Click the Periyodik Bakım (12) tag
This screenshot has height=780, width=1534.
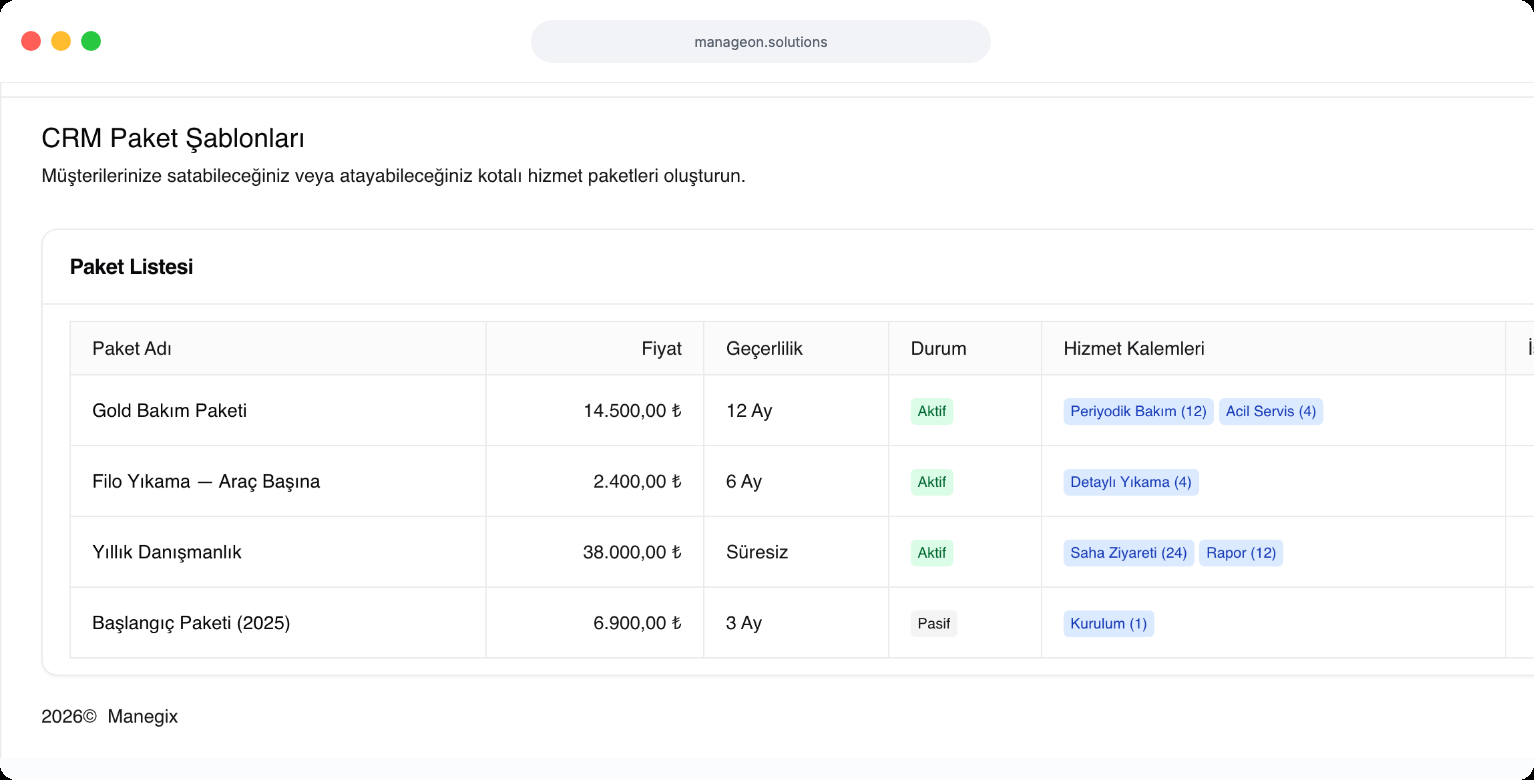(x=1138, y=411)
